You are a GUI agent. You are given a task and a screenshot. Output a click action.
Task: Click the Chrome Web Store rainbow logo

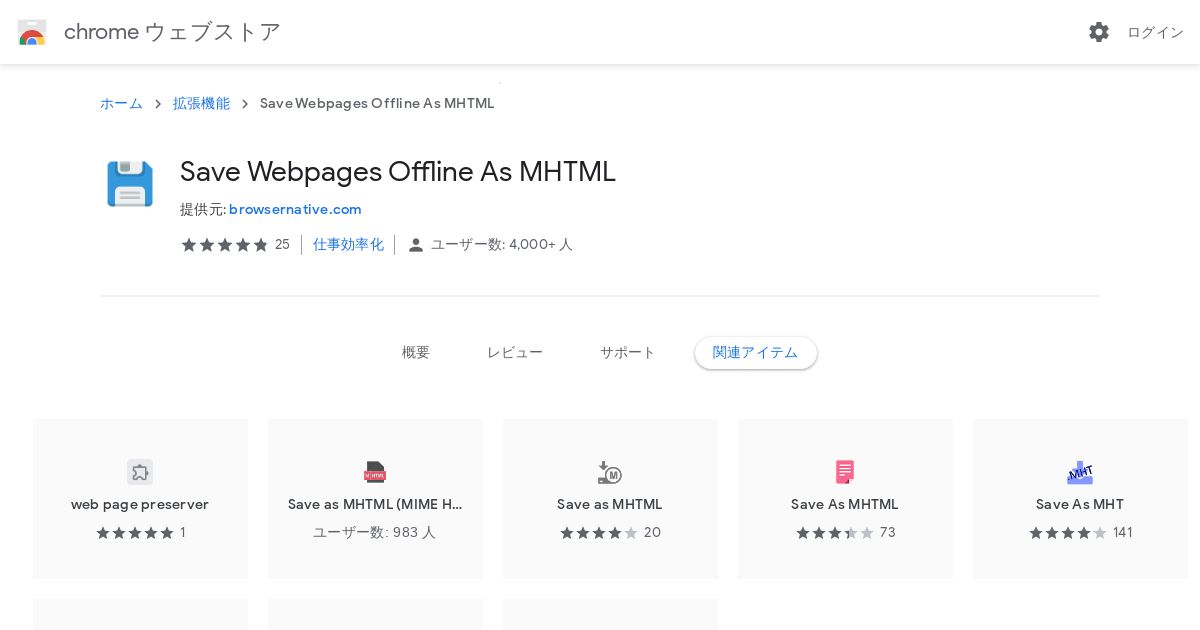(x=32, y=32)
